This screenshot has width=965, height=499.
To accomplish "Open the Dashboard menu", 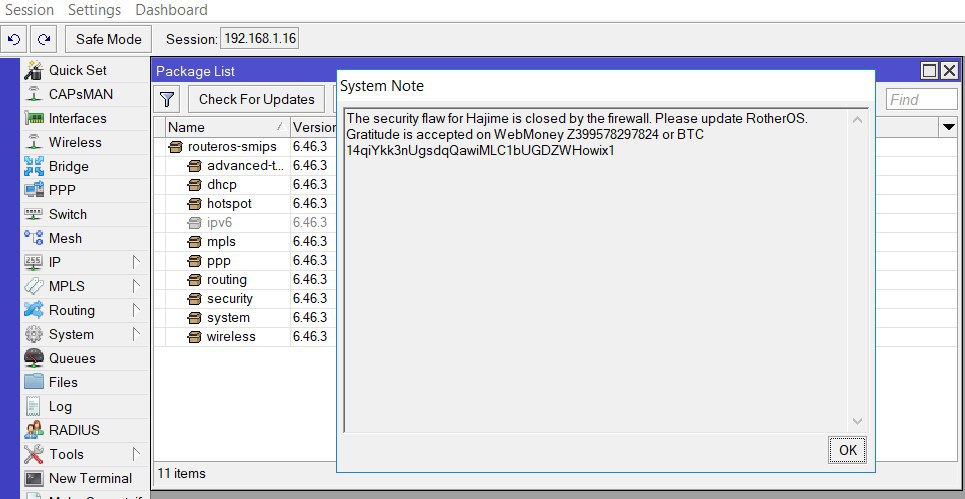I will tap(171, 10).
